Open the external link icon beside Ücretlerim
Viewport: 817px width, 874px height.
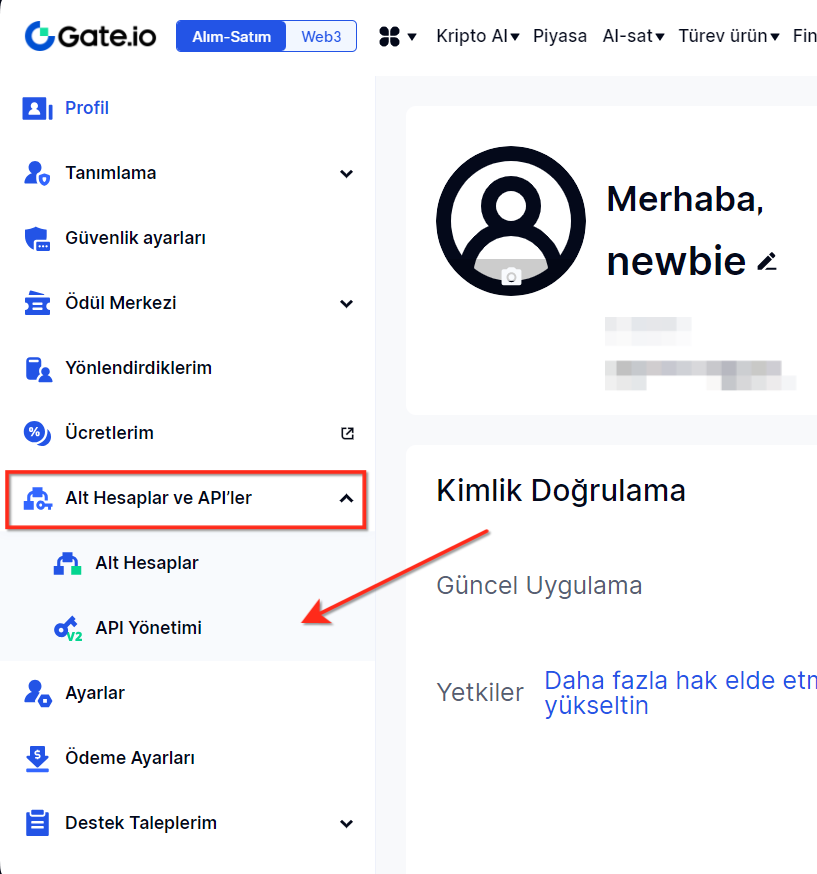point(347,433)
